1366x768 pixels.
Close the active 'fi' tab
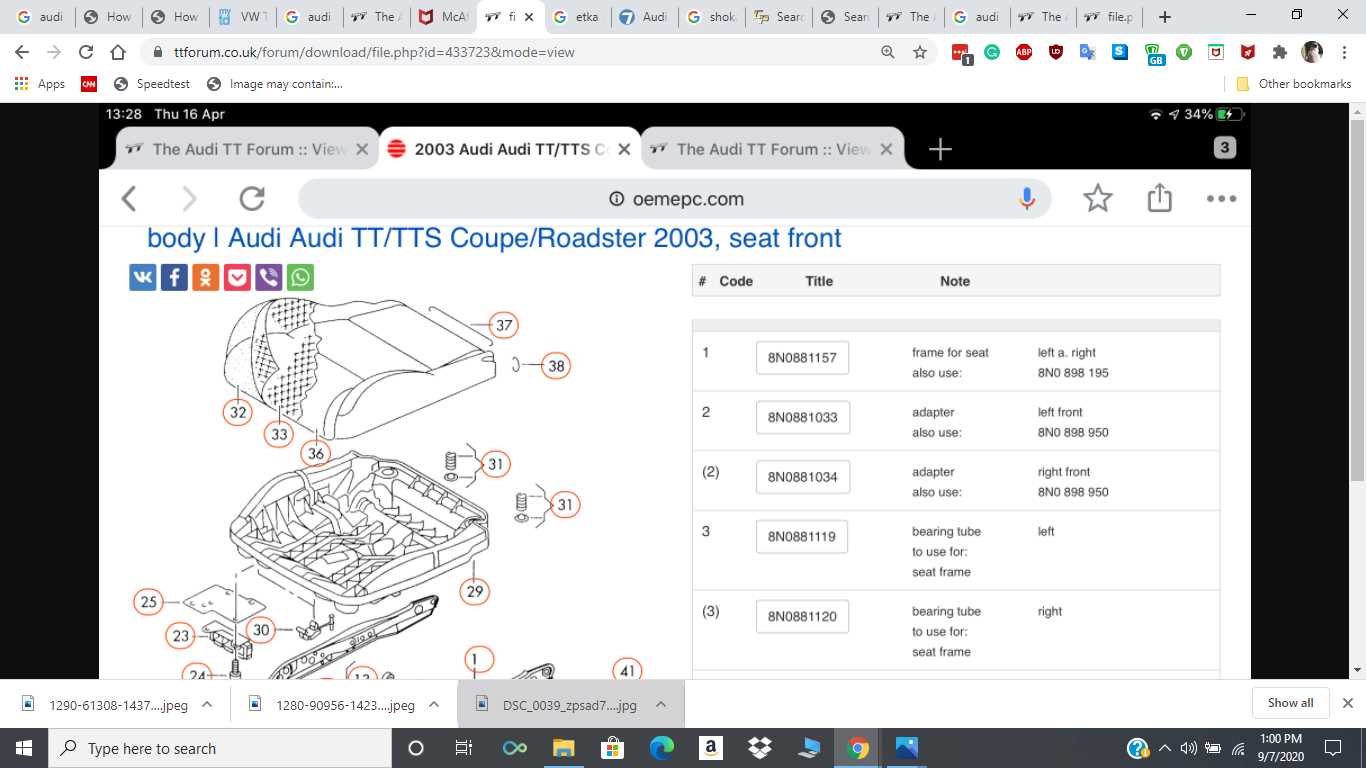529,17
